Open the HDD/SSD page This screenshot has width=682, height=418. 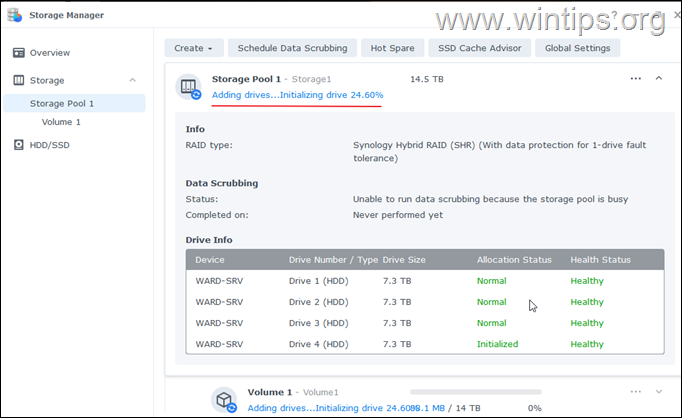[x=50, y=145]
